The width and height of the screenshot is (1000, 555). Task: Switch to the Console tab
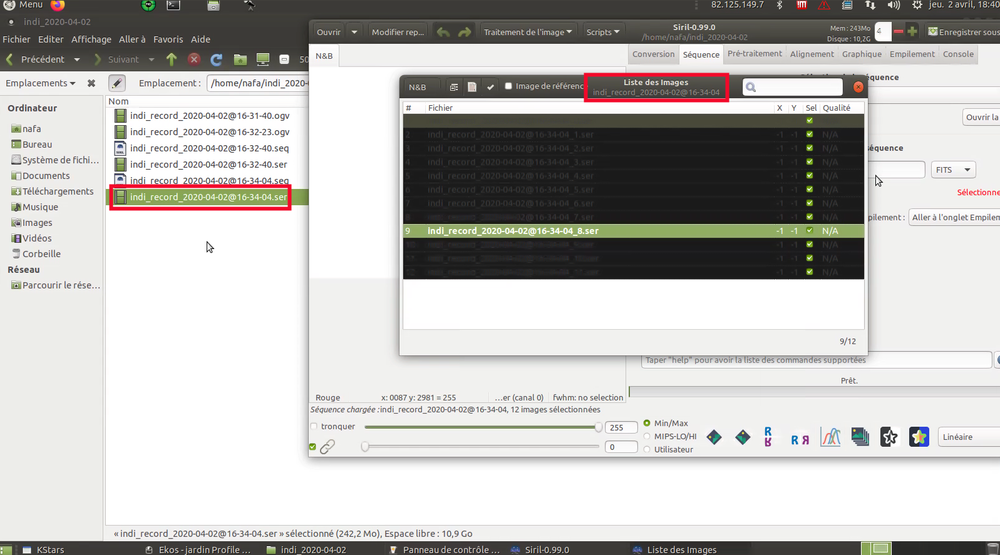click(x=958, y=54)
